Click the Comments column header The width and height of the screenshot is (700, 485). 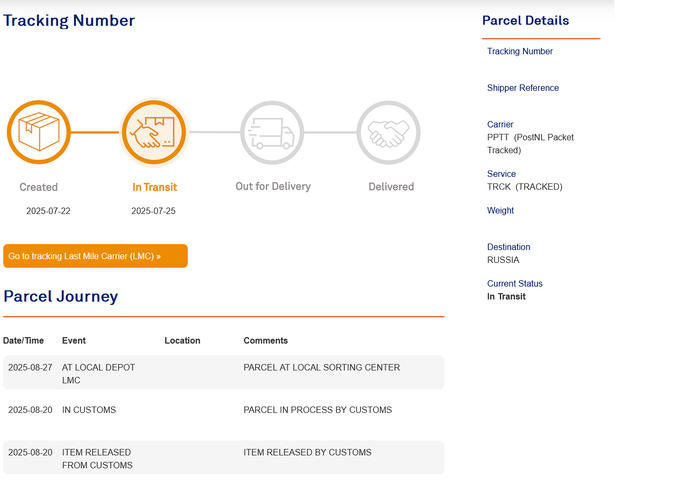point(266,341)
